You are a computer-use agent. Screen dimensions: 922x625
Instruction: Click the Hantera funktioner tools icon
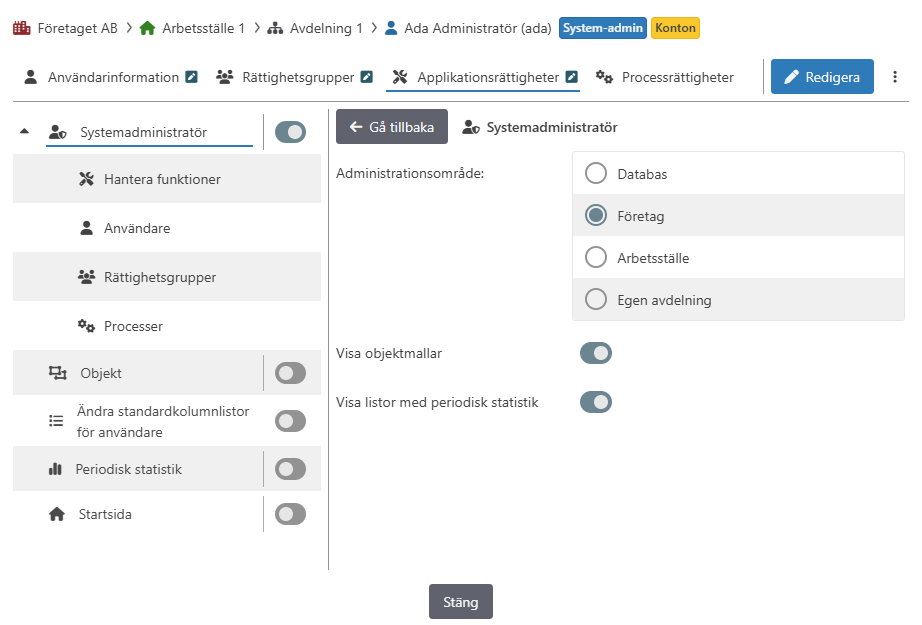86,179
